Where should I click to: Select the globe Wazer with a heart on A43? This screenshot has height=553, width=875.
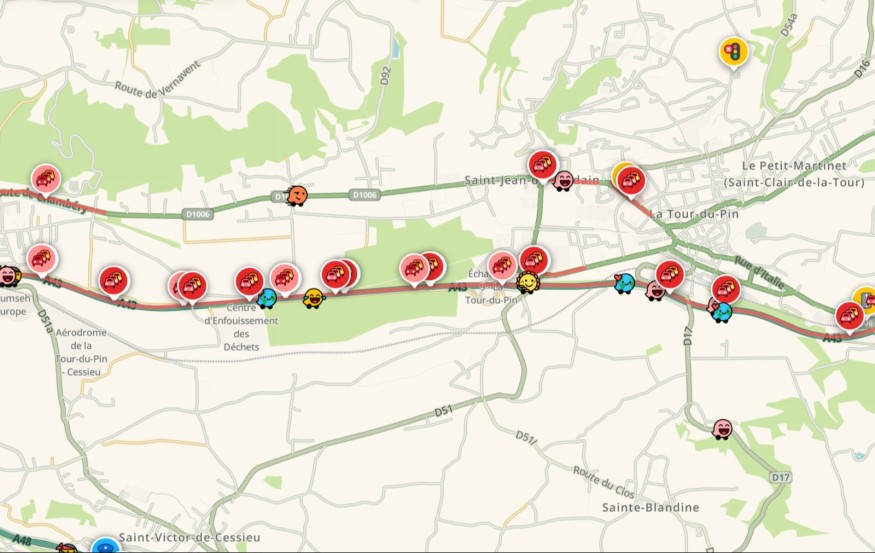coord(624,283)
